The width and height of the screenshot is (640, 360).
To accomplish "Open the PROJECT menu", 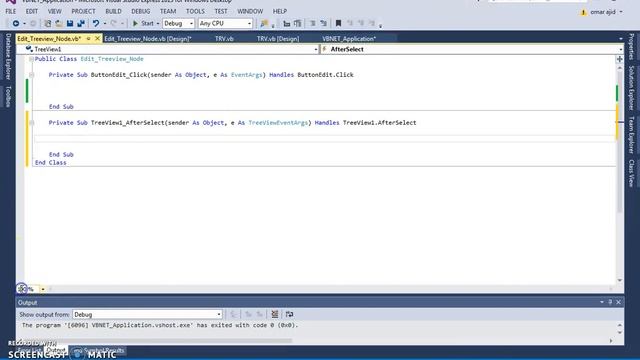I will coord(83,11).
